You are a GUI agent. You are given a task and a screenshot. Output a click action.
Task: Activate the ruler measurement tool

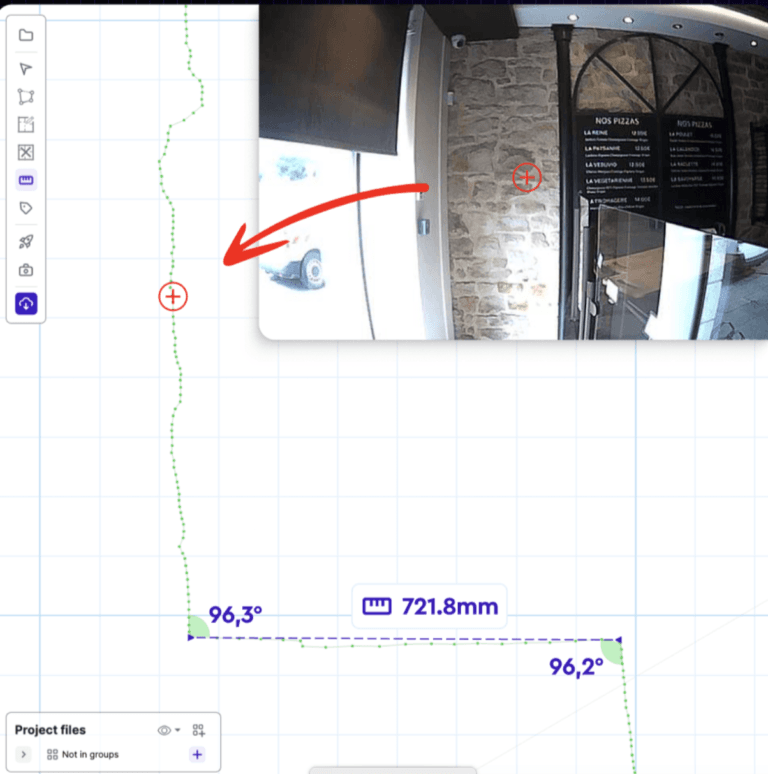pyautogui.click(x=26, y=181)
